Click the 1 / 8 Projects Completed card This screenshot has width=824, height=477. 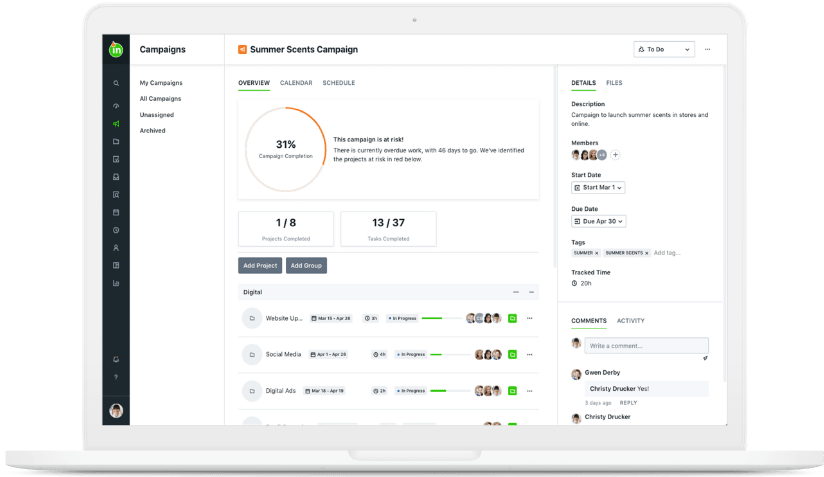pyautogui.click(x=286, y=229)
